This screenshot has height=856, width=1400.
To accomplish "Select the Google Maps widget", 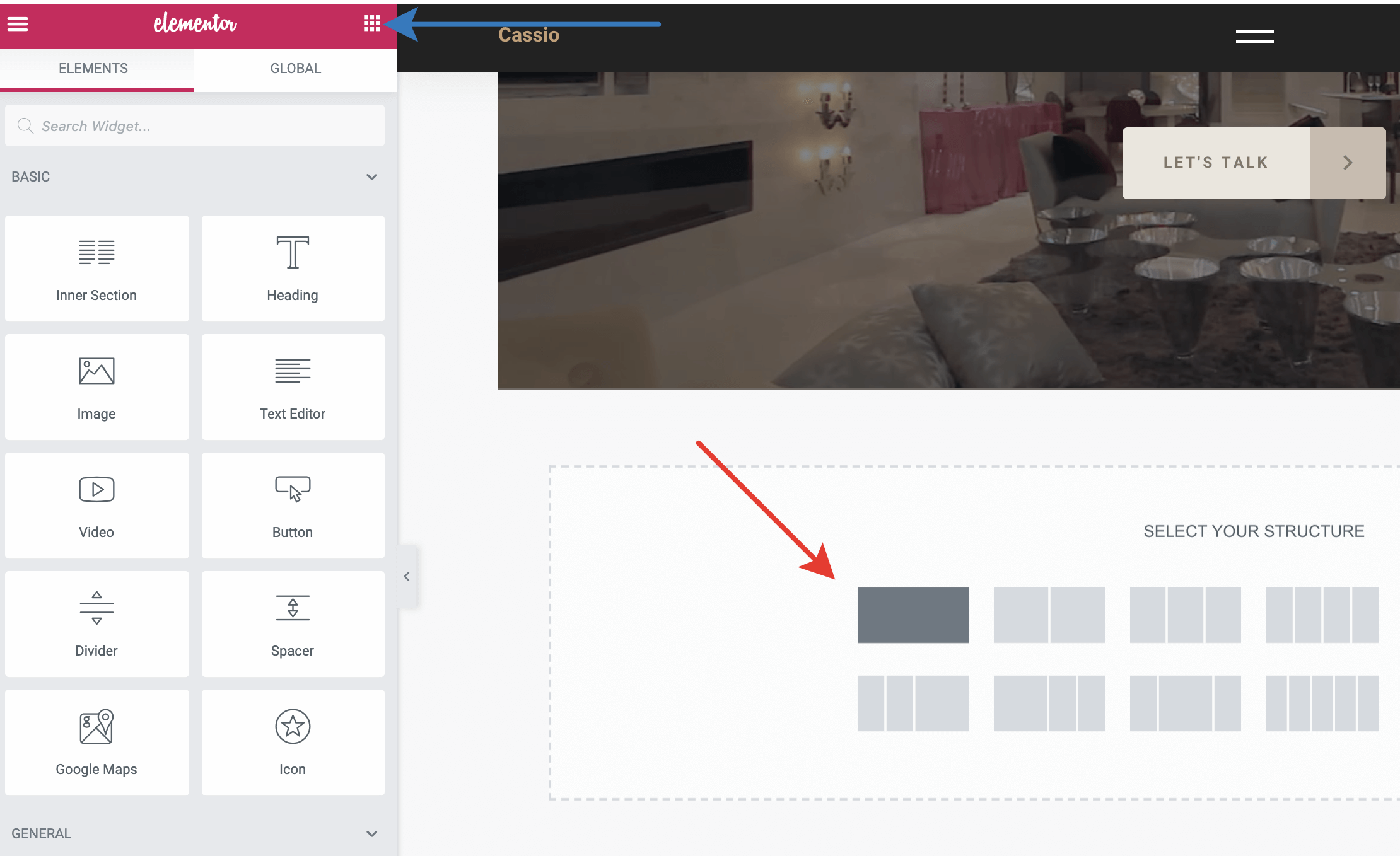I will click(96, 743).
